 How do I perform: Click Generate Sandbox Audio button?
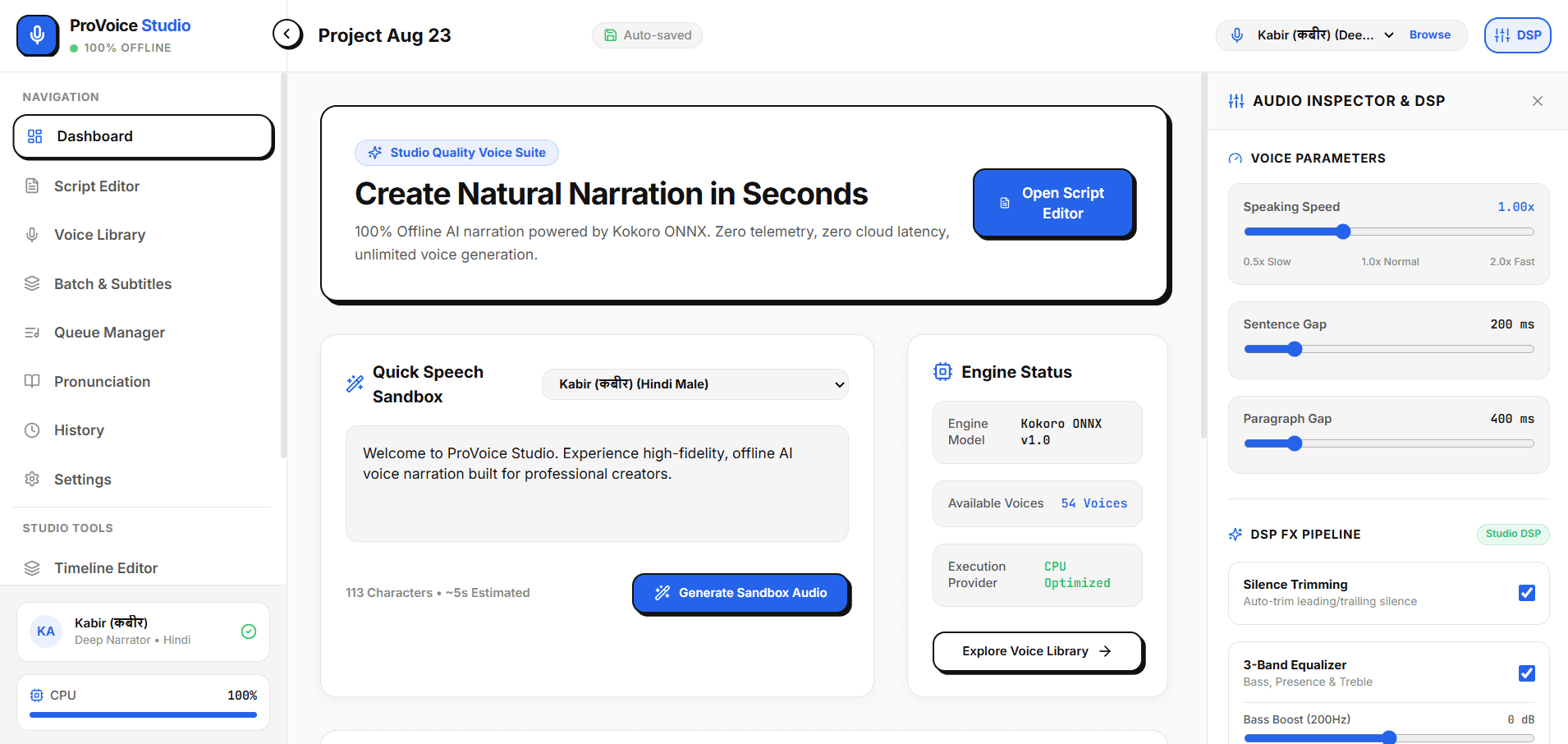pos(740,593)
